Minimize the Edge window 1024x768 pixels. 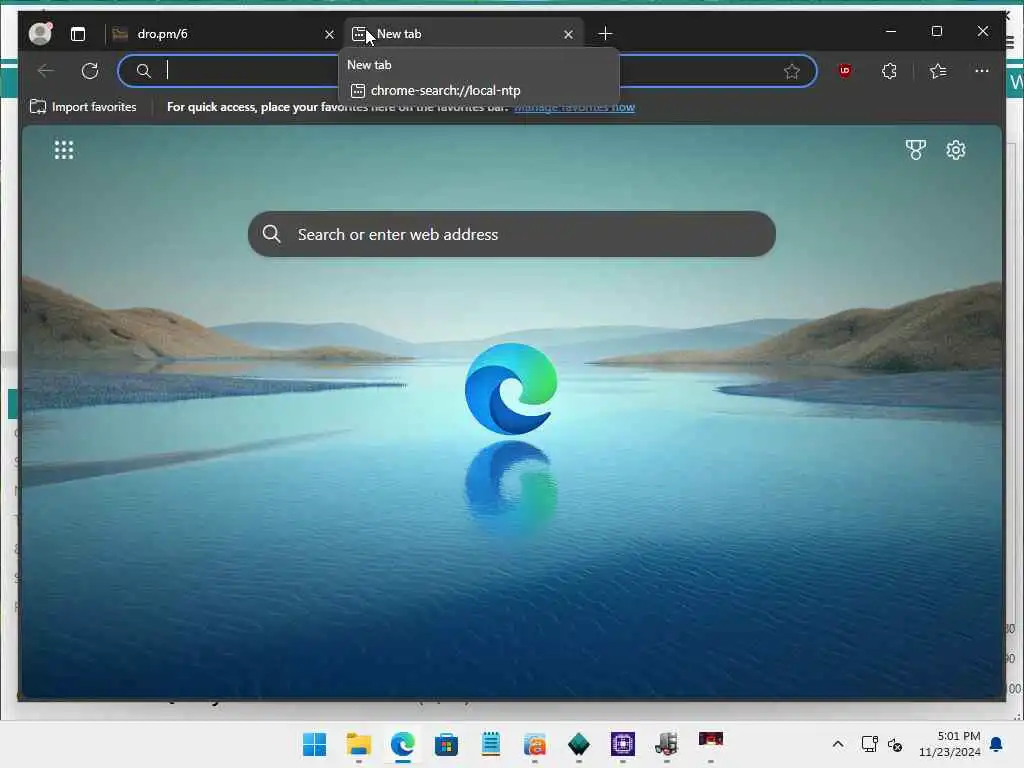[891, 31]
